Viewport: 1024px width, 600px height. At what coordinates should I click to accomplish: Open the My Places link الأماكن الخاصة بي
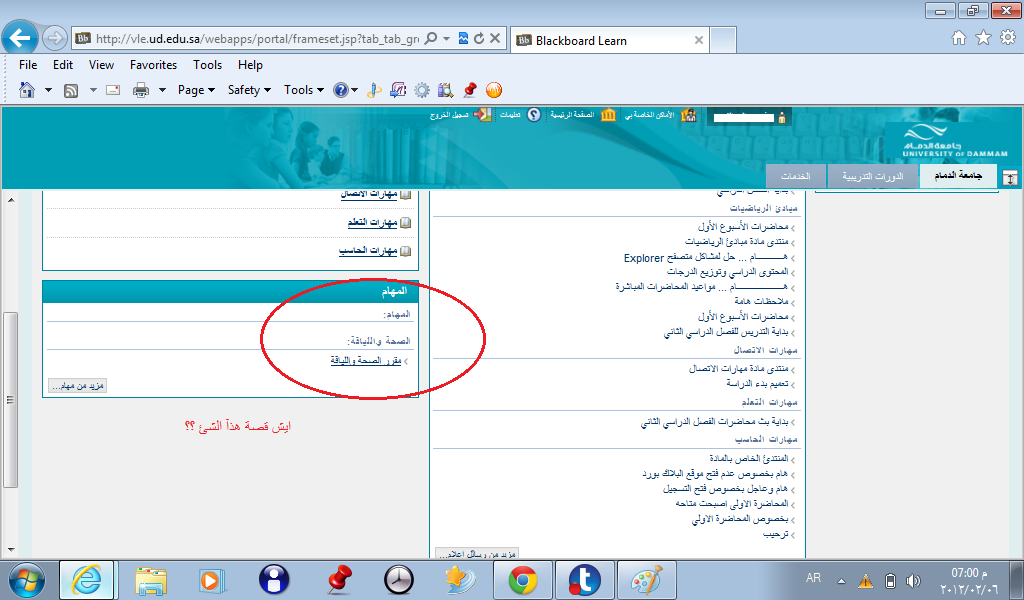650,115
